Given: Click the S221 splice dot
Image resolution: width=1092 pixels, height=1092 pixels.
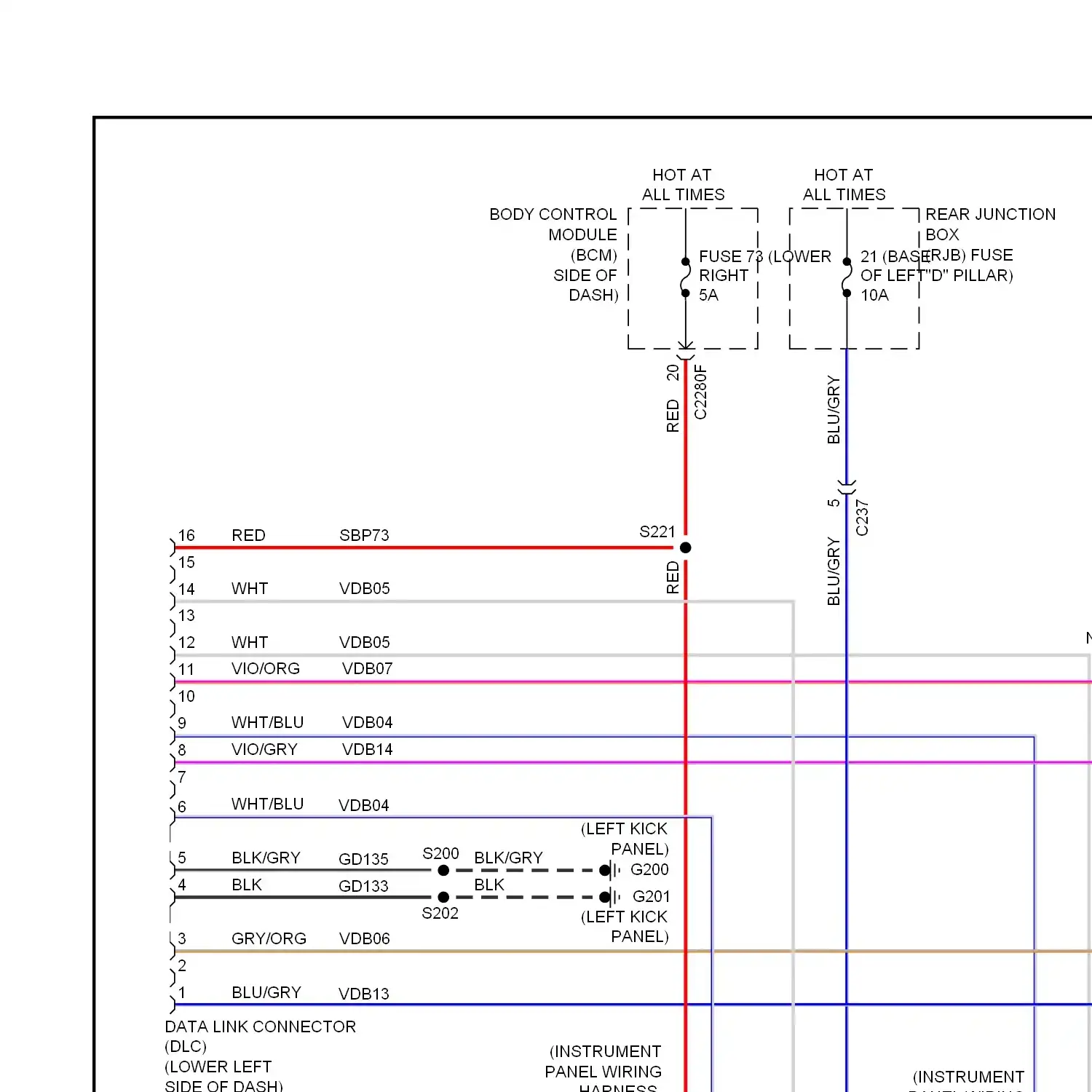Looking at the screenshot, I should pyautogui.click(x=685, y=547).
